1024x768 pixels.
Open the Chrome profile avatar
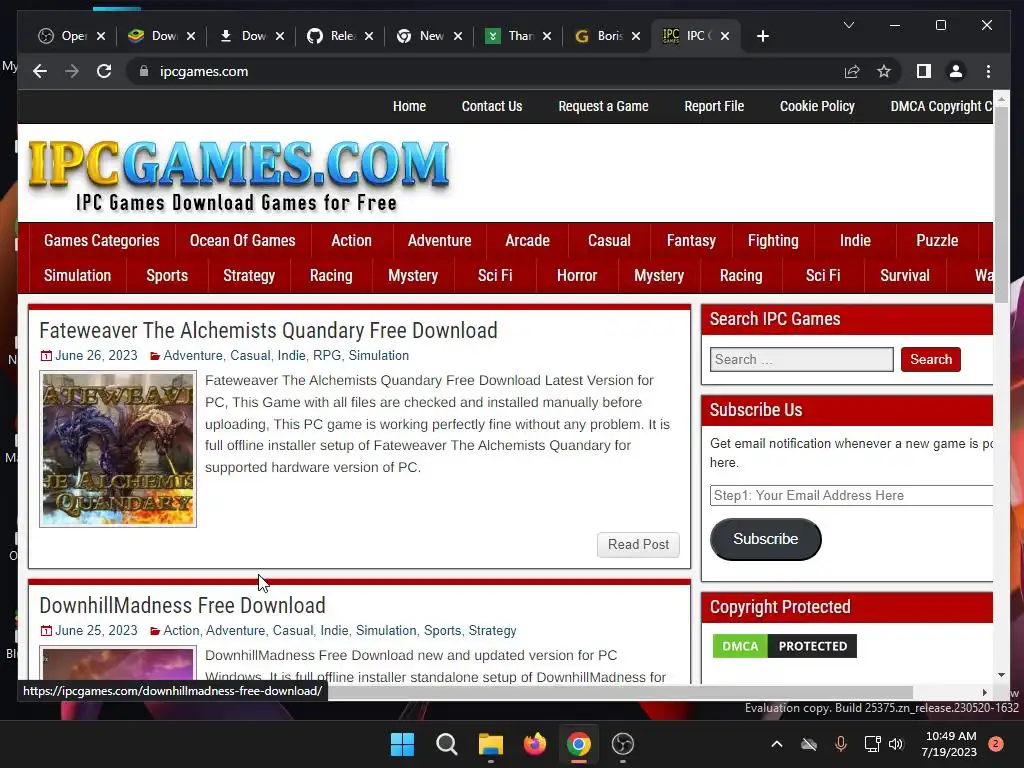click(x=955, y=71)
